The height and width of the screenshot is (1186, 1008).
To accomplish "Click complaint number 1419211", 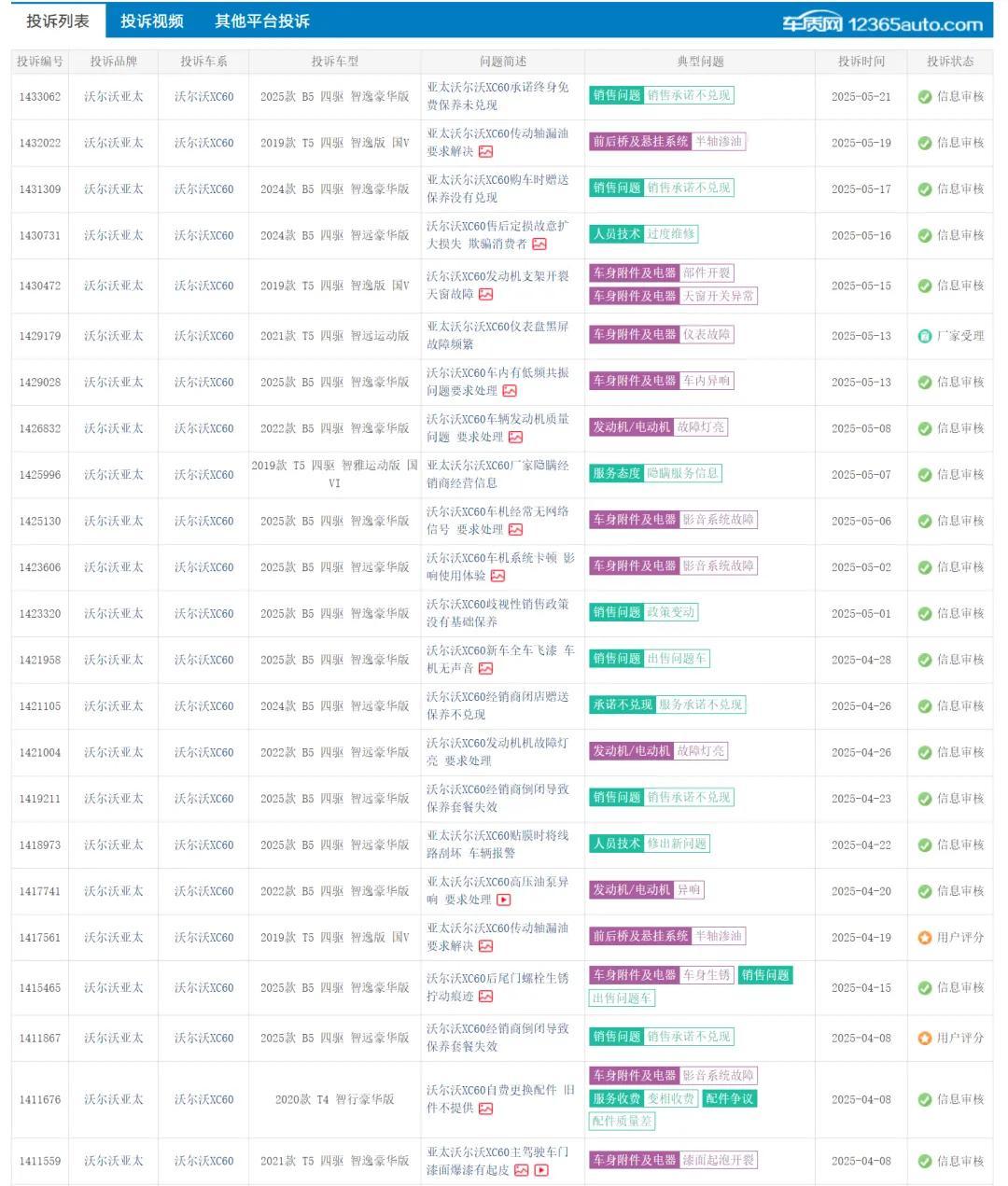I will click(40, 799).
